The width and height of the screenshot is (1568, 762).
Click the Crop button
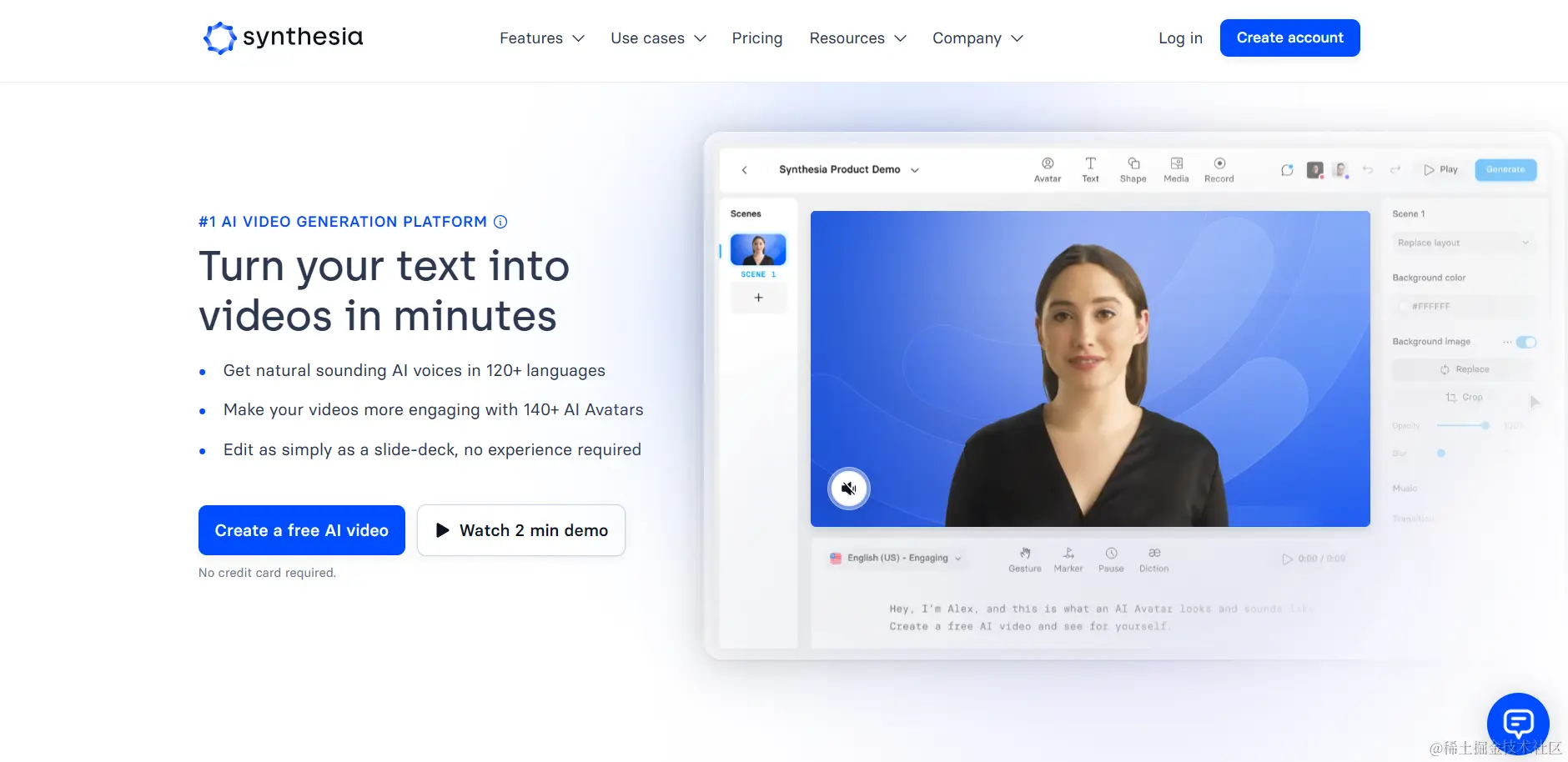(x=1464, y=398)
